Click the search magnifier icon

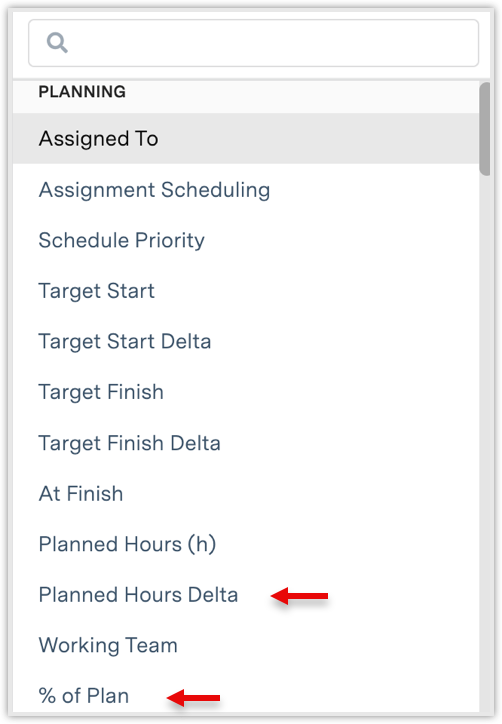pos(57,42)
